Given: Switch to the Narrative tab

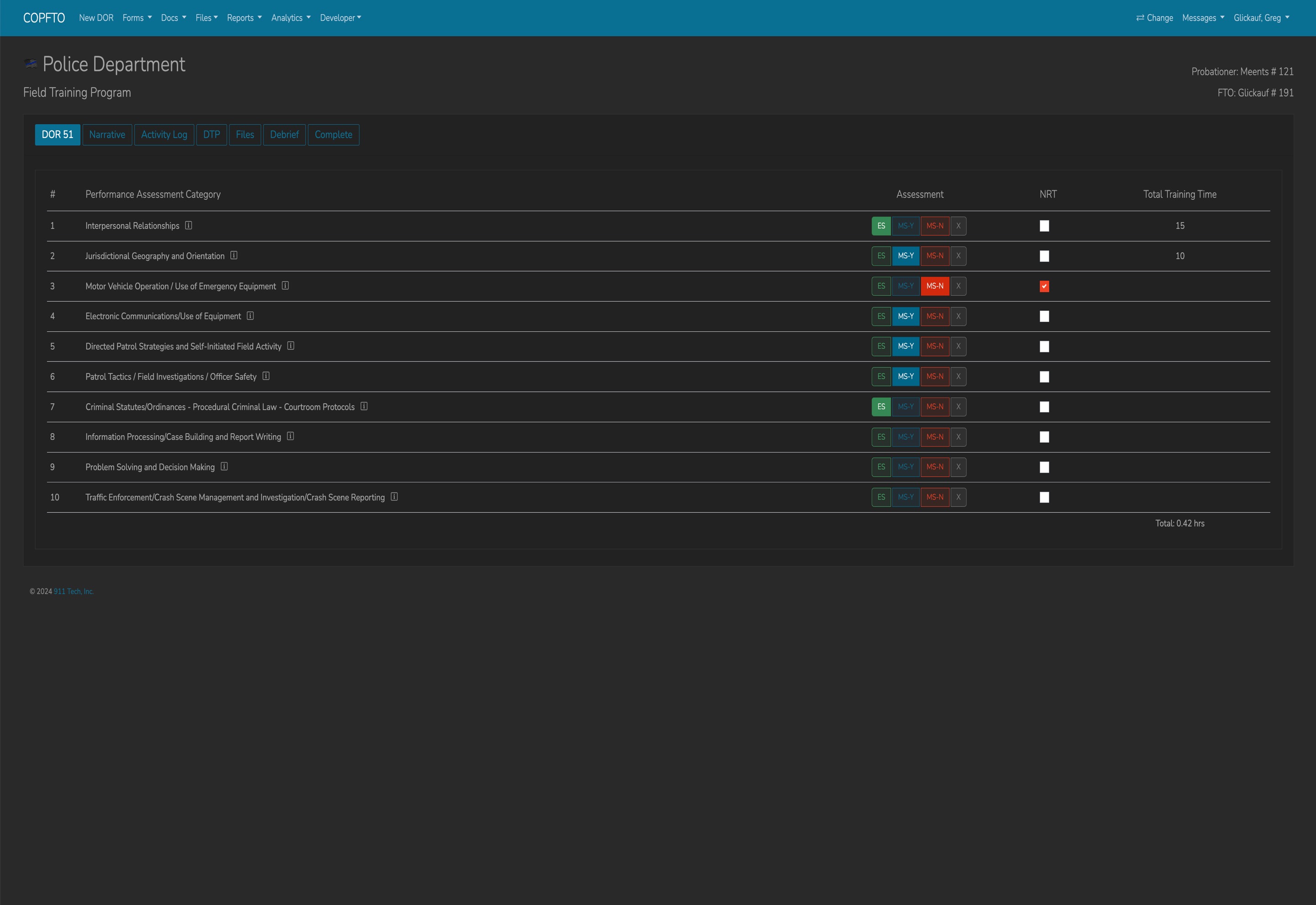Looking at the screenshot, I should (107, 135).
